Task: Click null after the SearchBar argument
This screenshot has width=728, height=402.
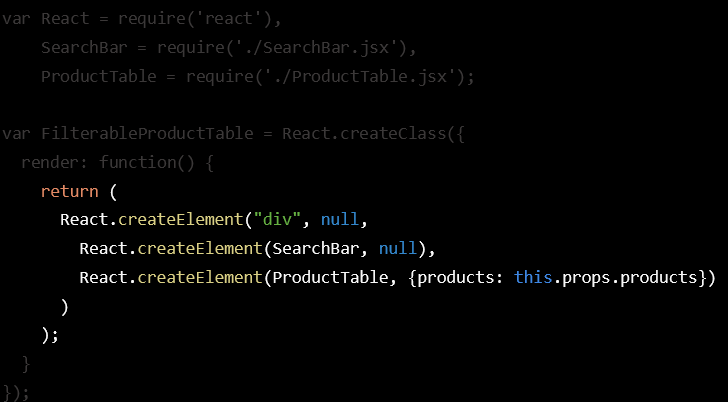Action: point(398,248)
